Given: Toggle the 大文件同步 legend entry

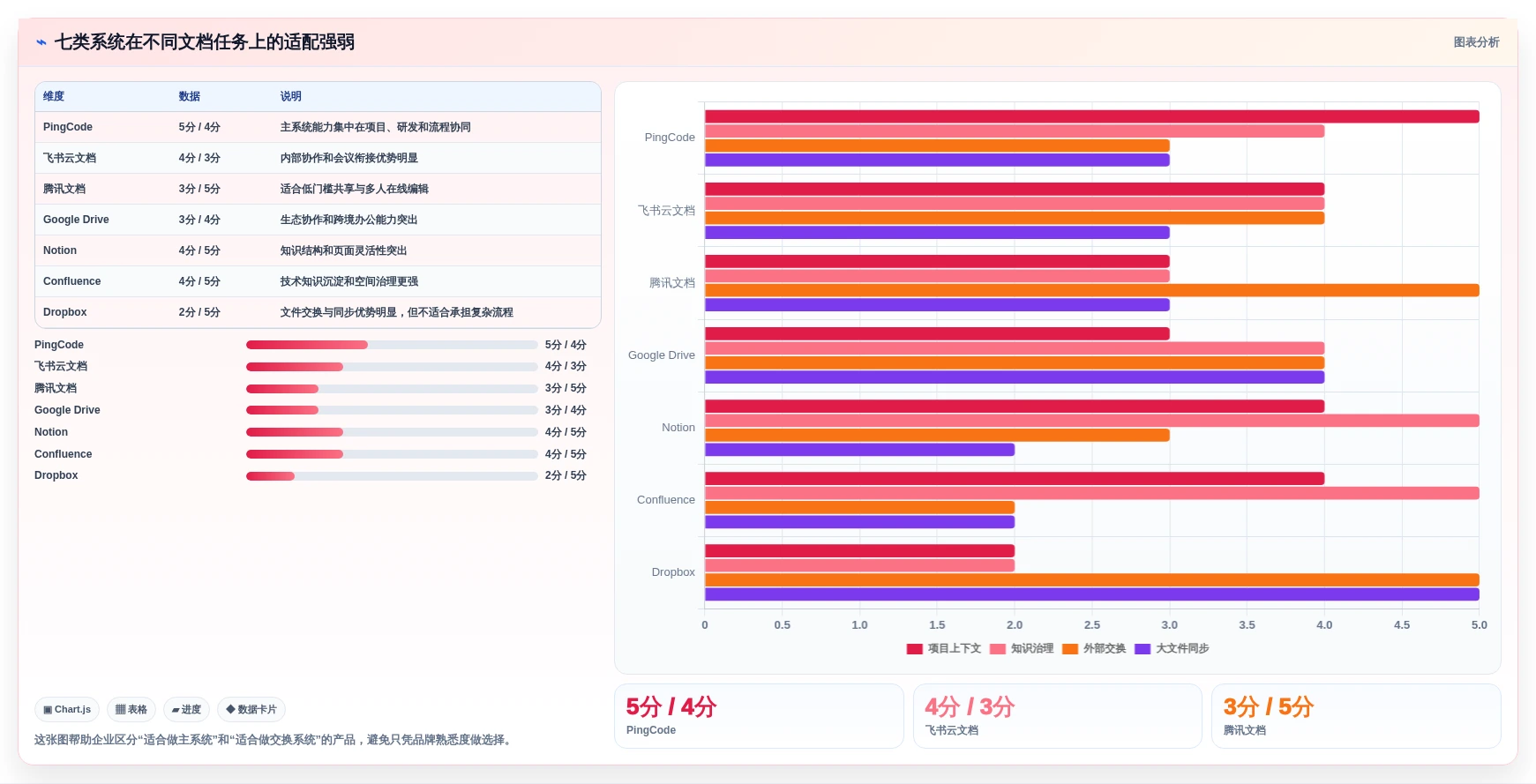Looking at the screenshot, I should 1172,649.
